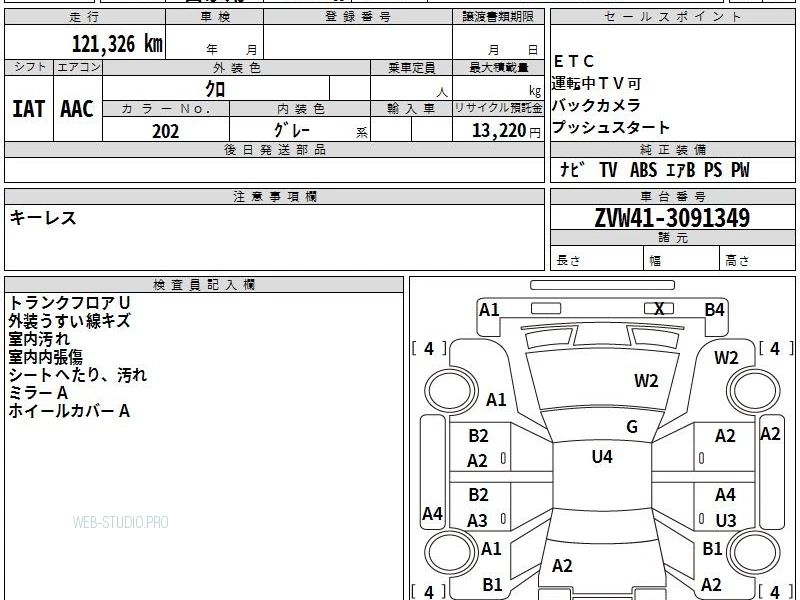Screen dimensions: 800x600
Task: Select the 走行 column header
Action: tap(85, 17)
